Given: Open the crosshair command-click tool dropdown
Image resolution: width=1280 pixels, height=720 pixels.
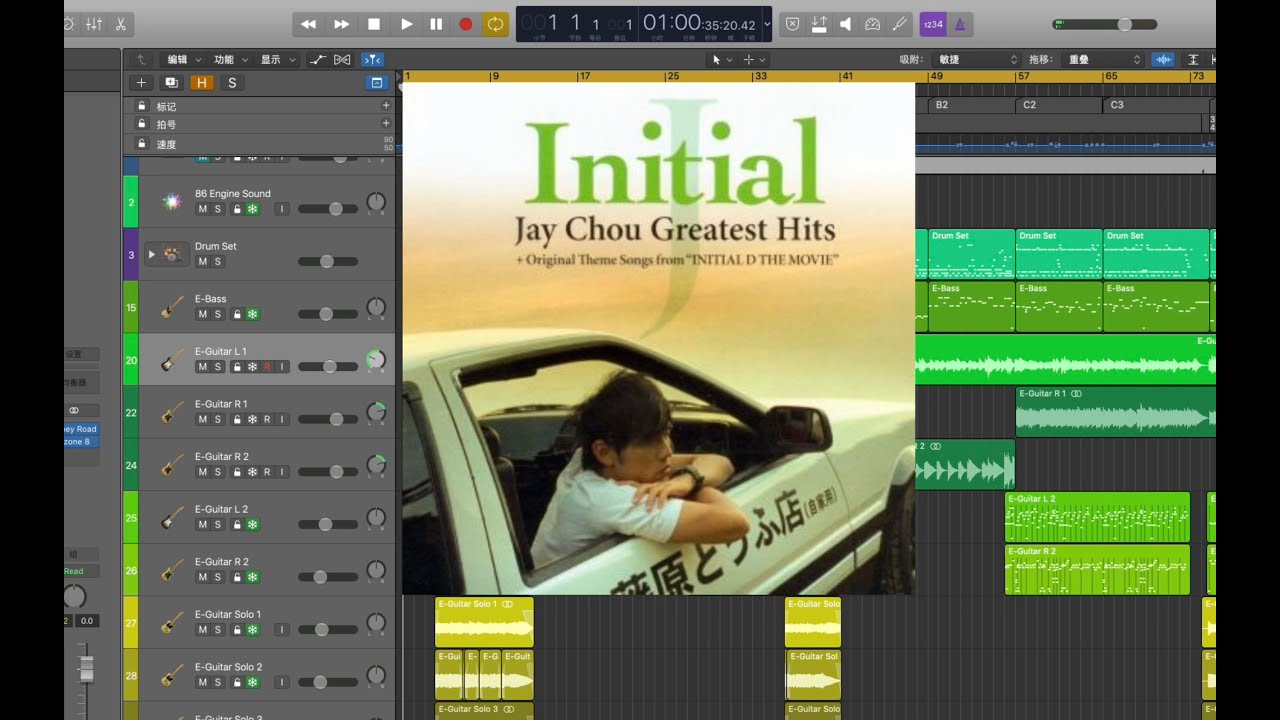Looking at the screenshot, I should coord(754,60).
